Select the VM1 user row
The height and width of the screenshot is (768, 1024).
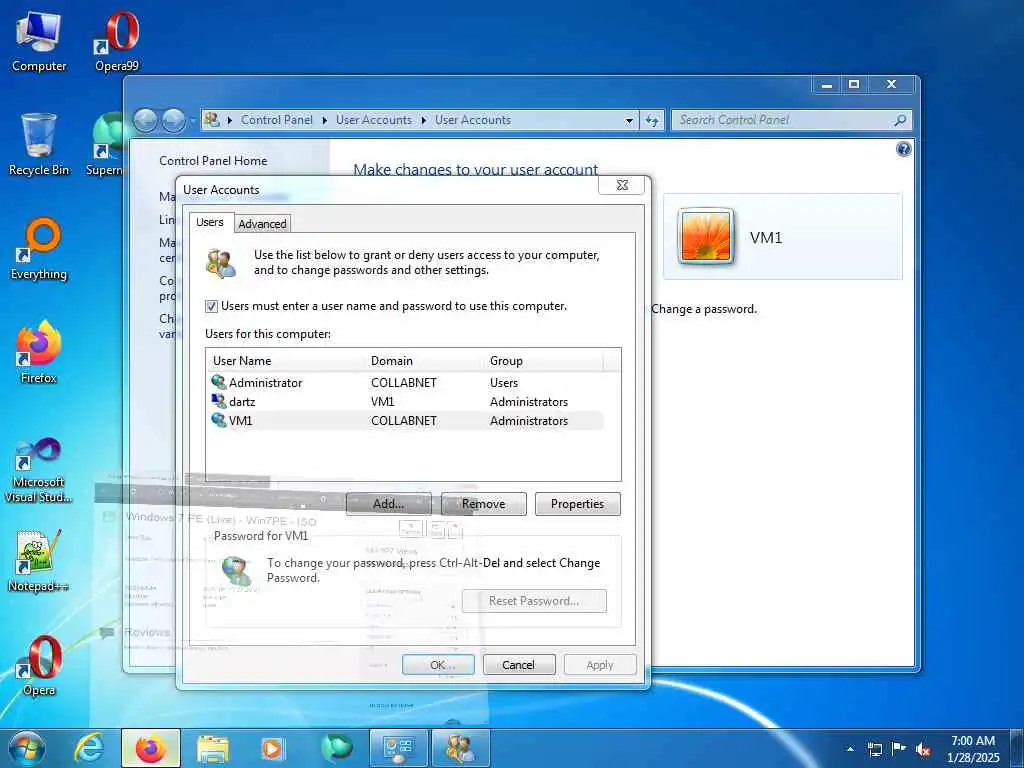[x=405, y=421]
